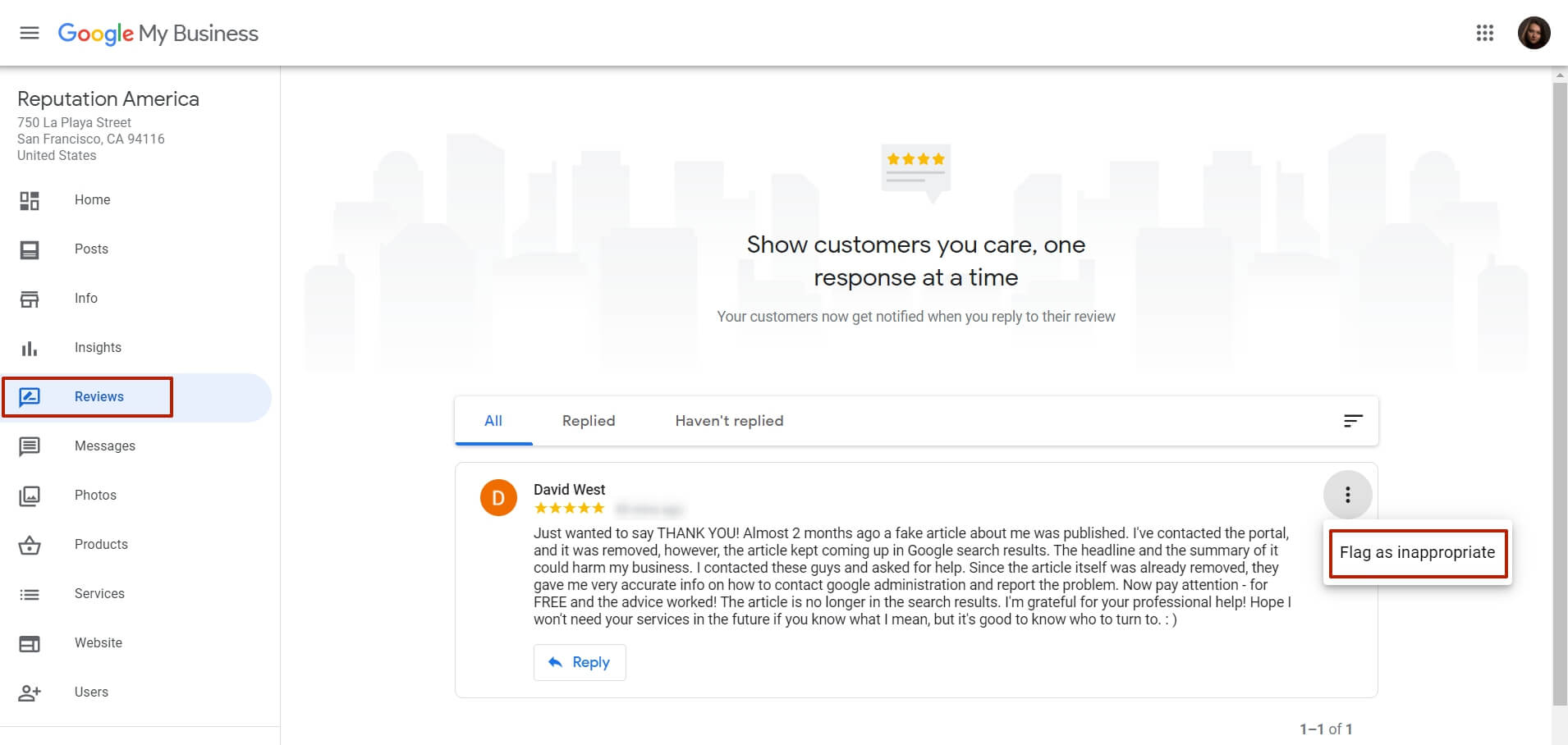Select the Reviews sidebar item
The height and width of the screenshot is (745, 1568).
135,397
